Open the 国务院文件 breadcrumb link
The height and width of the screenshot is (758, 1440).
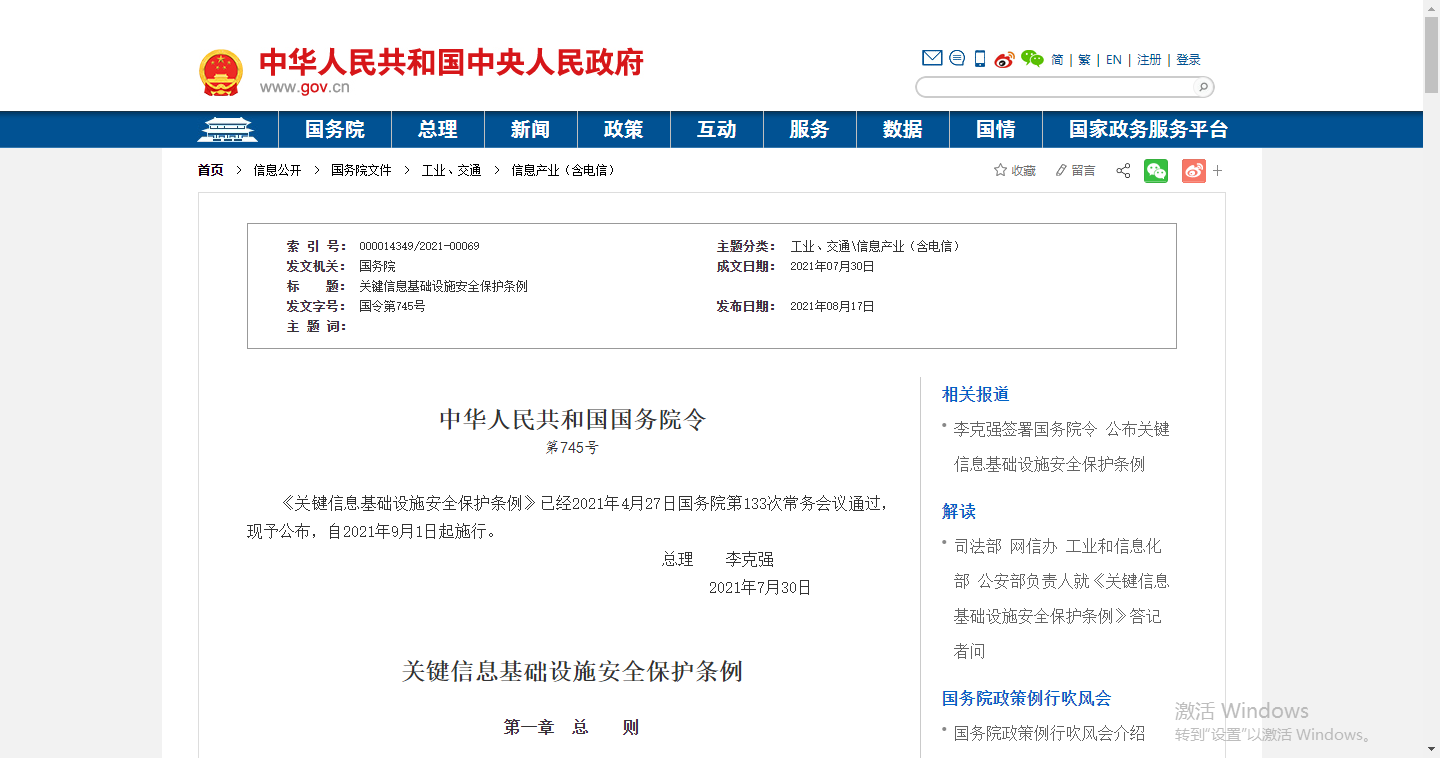[361, 170]
